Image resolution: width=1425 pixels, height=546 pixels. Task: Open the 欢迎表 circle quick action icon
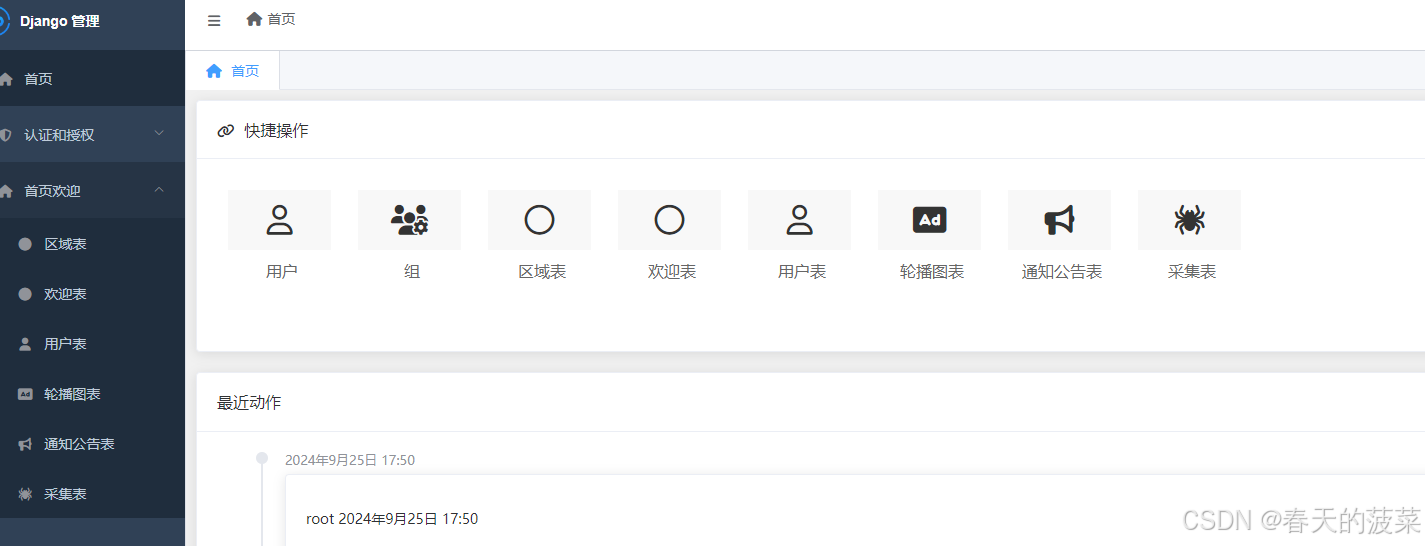pos(670,220)
